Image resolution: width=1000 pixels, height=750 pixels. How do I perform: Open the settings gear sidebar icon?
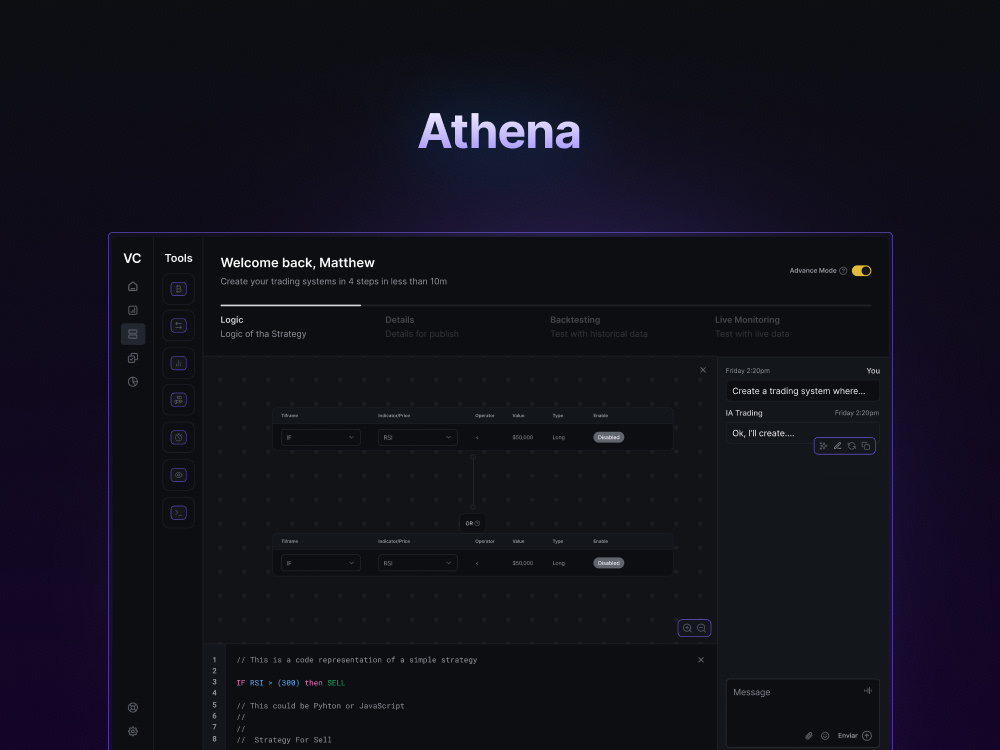coord(133,732)
